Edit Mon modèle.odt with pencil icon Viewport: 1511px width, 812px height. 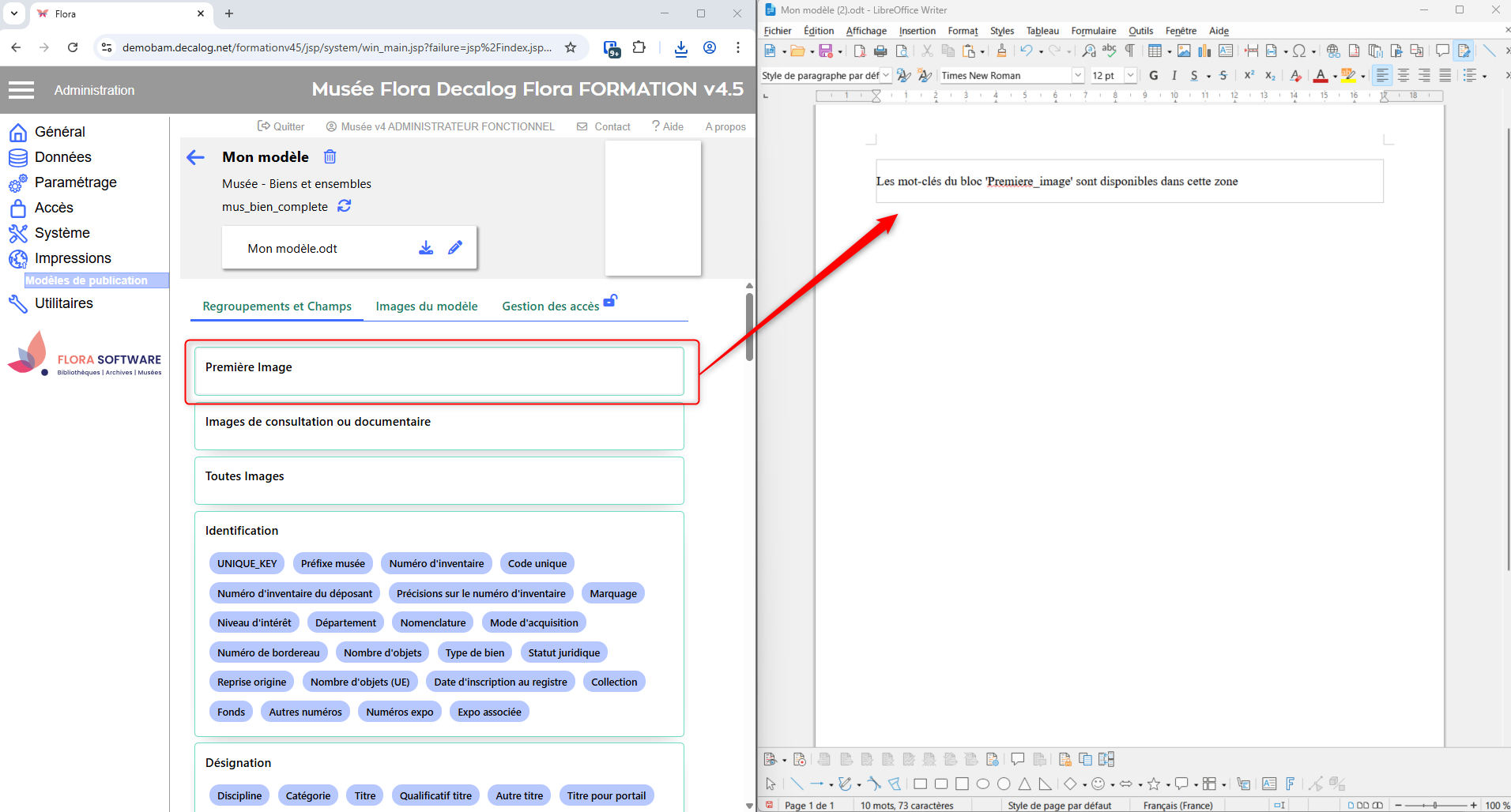pyautogui.click(x=455, y=248)
